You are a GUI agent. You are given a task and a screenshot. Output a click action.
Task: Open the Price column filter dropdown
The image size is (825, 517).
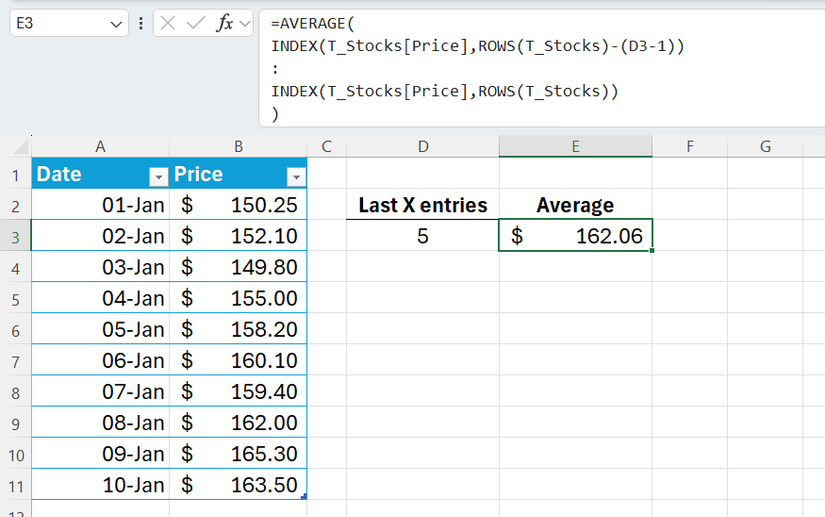(x=295, y=176)
